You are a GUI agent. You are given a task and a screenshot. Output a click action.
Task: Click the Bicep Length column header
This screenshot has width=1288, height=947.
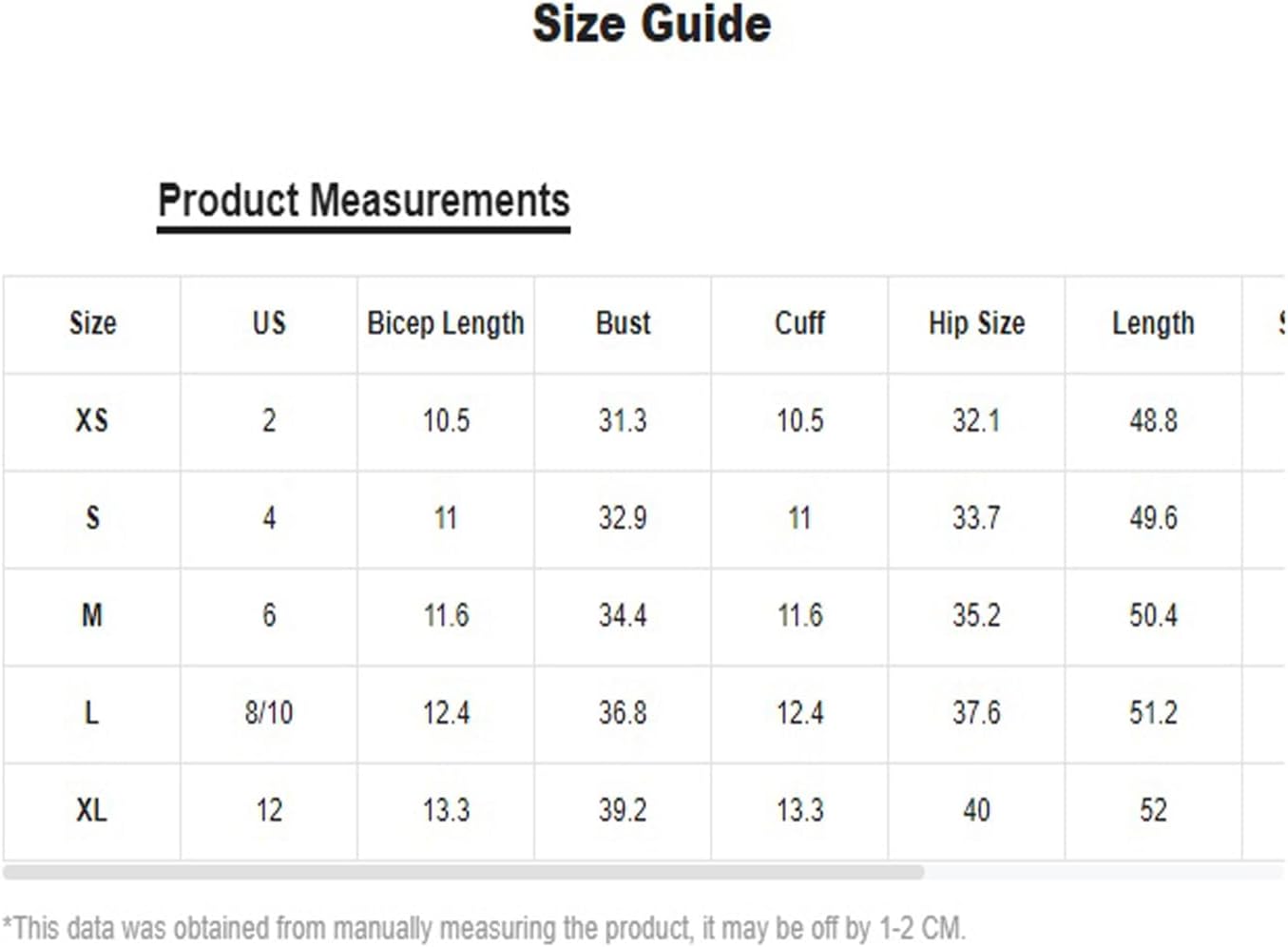[x=446, y=324]
